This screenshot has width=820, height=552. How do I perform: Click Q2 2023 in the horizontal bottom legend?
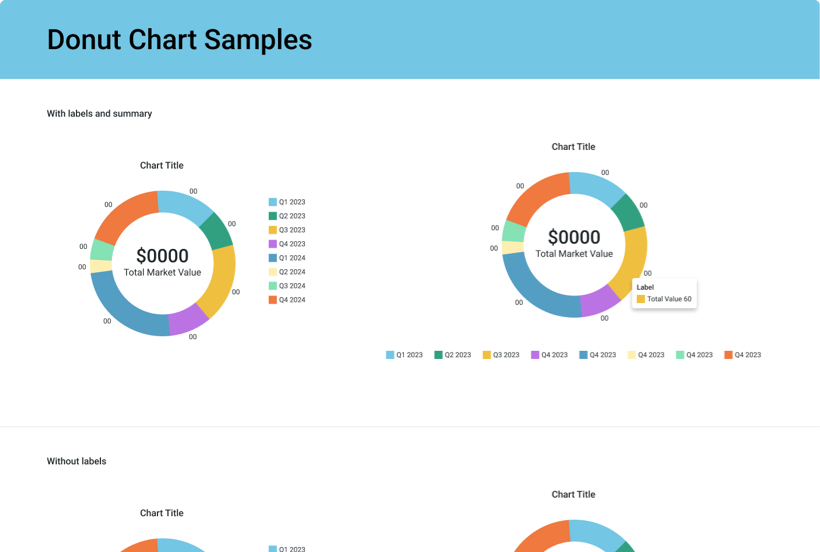[x=452, y=355]
